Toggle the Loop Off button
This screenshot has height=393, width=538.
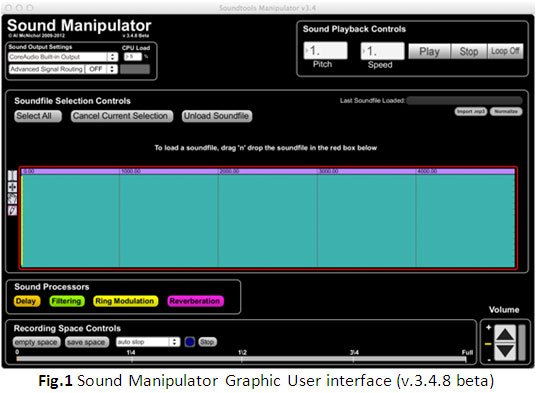[x=505, y=51]
